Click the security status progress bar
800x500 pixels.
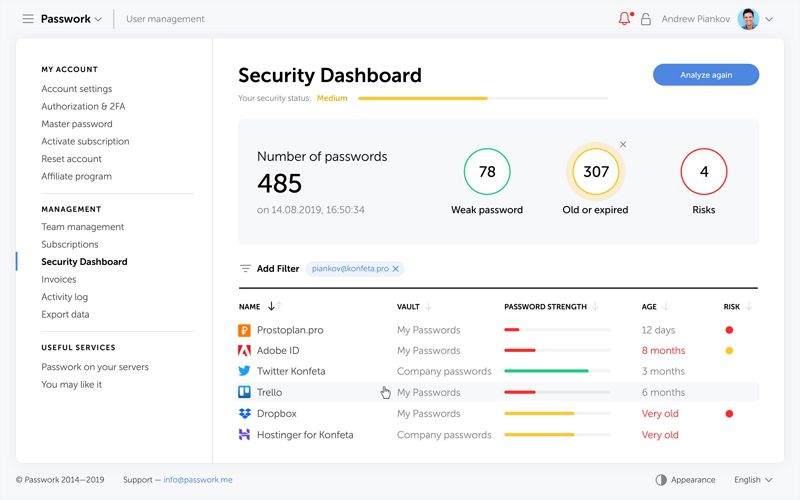pyautogui.click(x=482, y=98)
